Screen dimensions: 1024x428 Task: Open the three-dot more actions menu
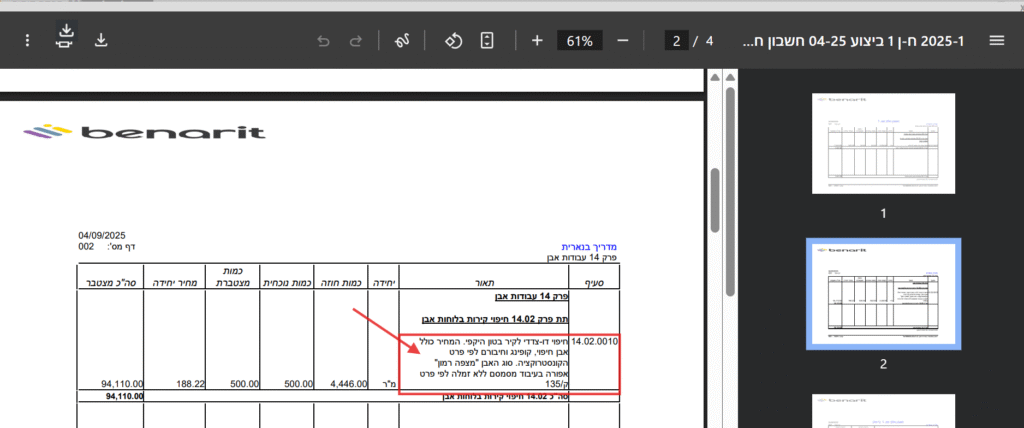click(27, 41)
